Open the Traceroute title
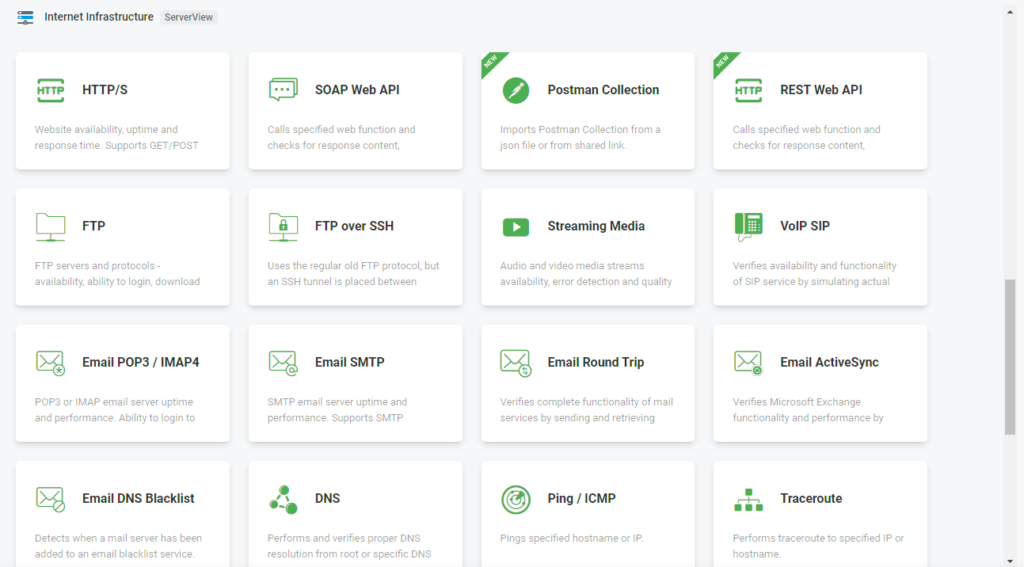The width and height of the screenshot is (1024, 567). (x=810, y=498)
